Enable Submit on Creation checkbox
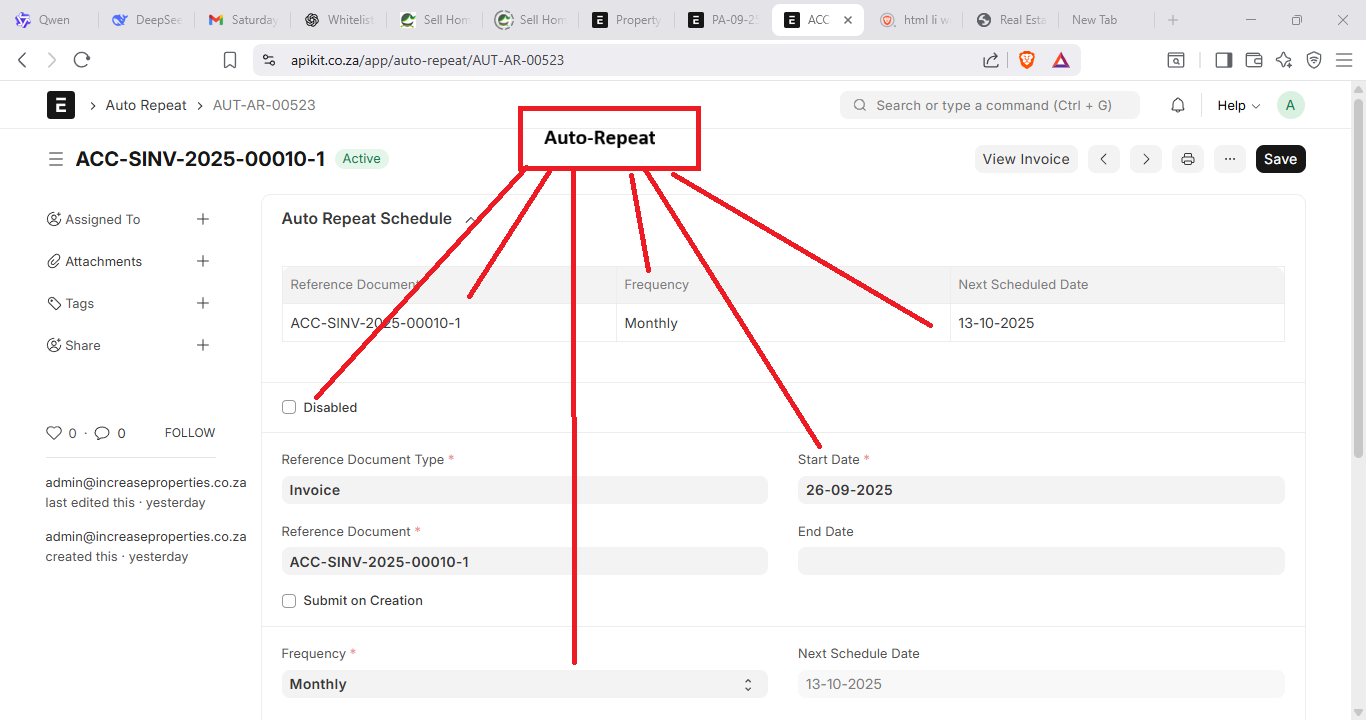The image size is (1366, 720). pyautogui.click(x=289, y=601)
